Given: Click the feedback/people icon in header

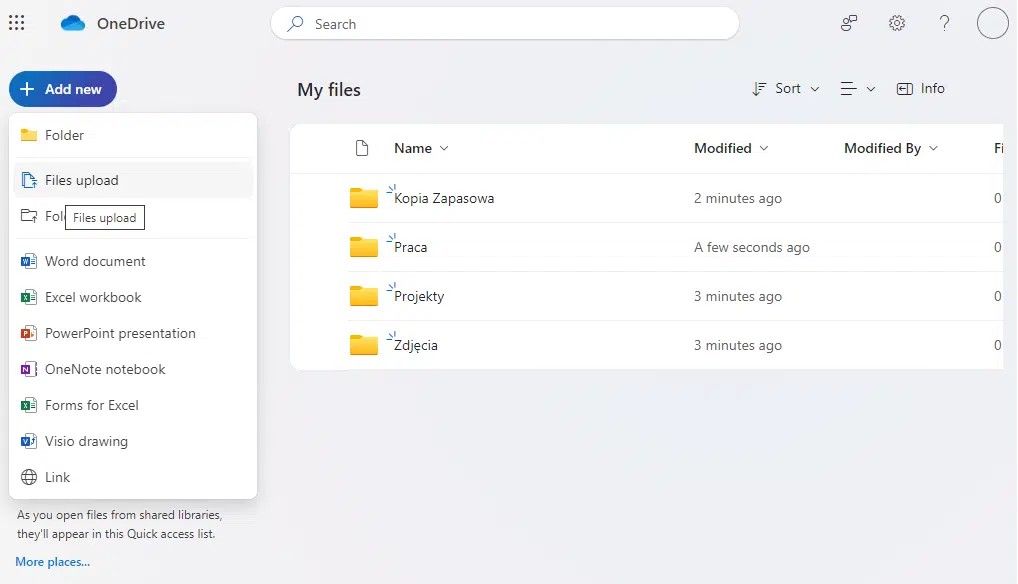Looking at the screenshot, I should pyautogui.click(x=849, y=23).
